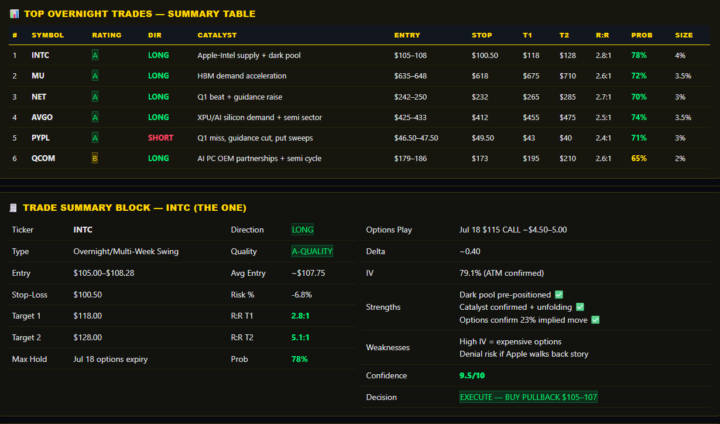Click 'Q1 miss, guidance cut, put sweeps' catalyst
The height and width of the screenshot is (424, 720).
(255, 138)
